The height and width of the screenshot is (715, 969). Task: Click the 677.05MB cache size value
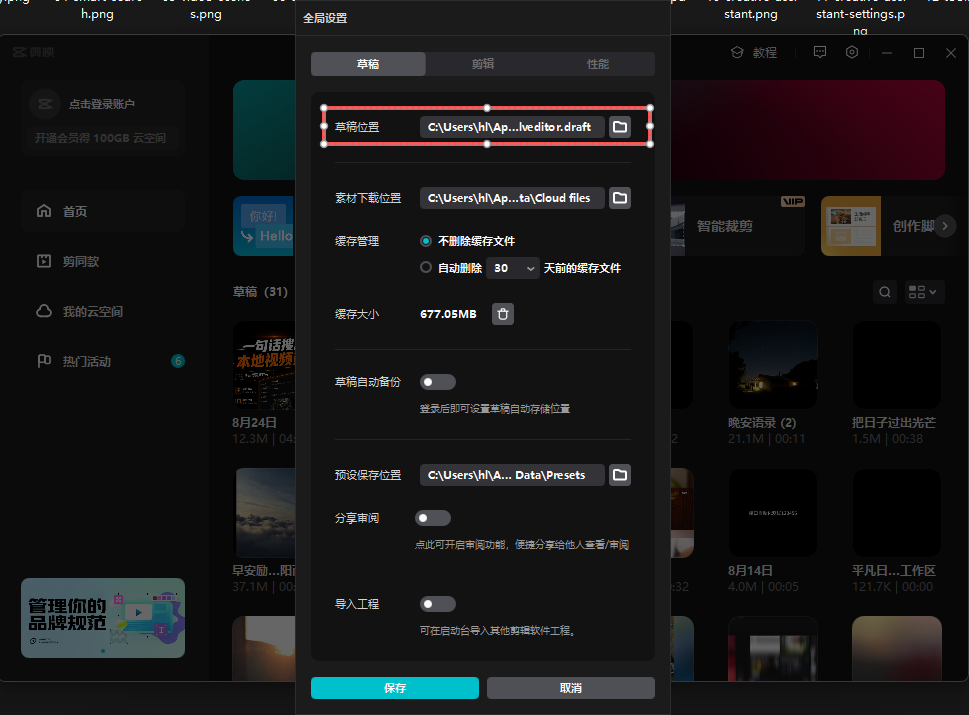point(448,314)
